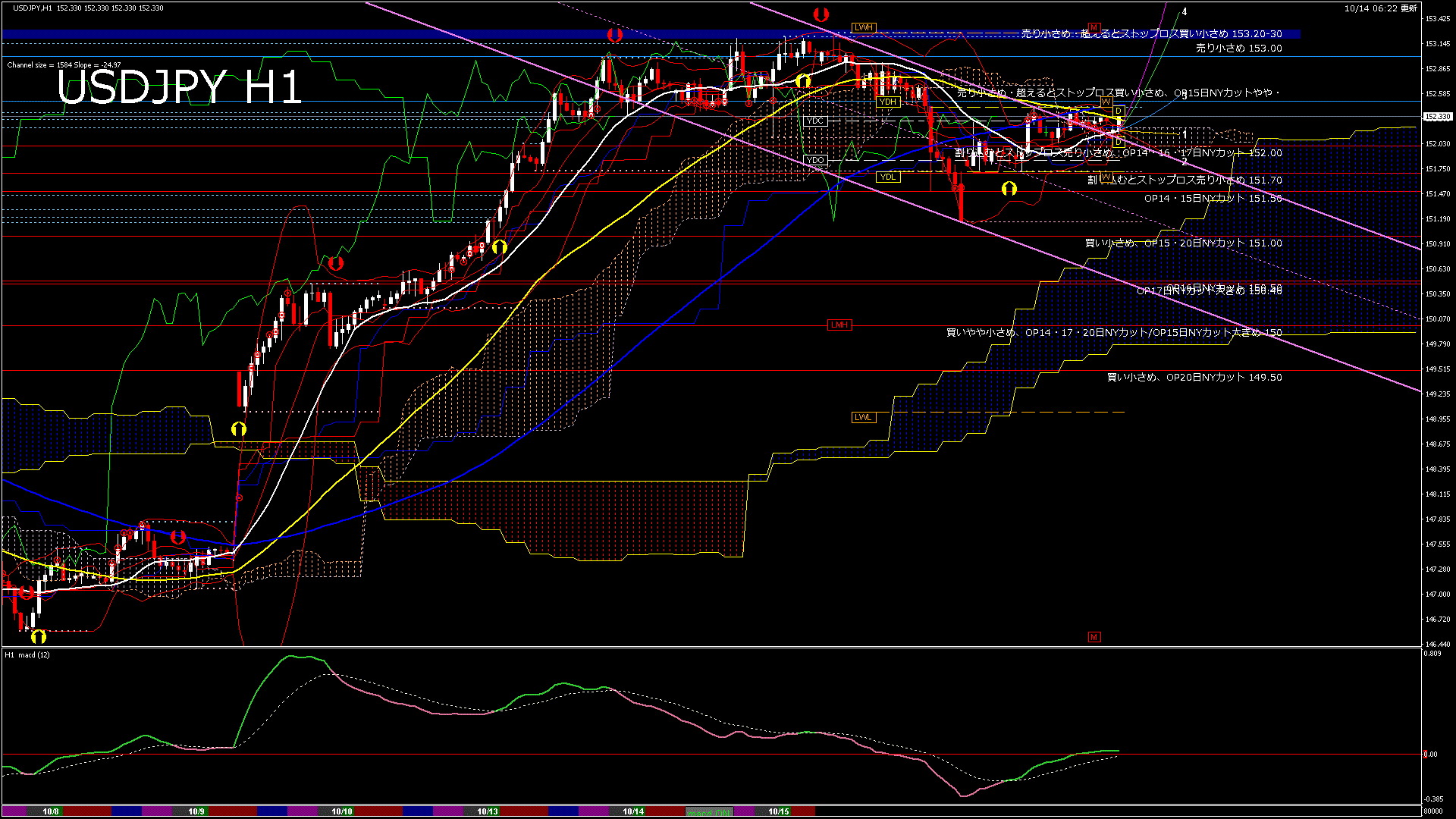Click the Channel size Slope info text

tap(64, 65)
